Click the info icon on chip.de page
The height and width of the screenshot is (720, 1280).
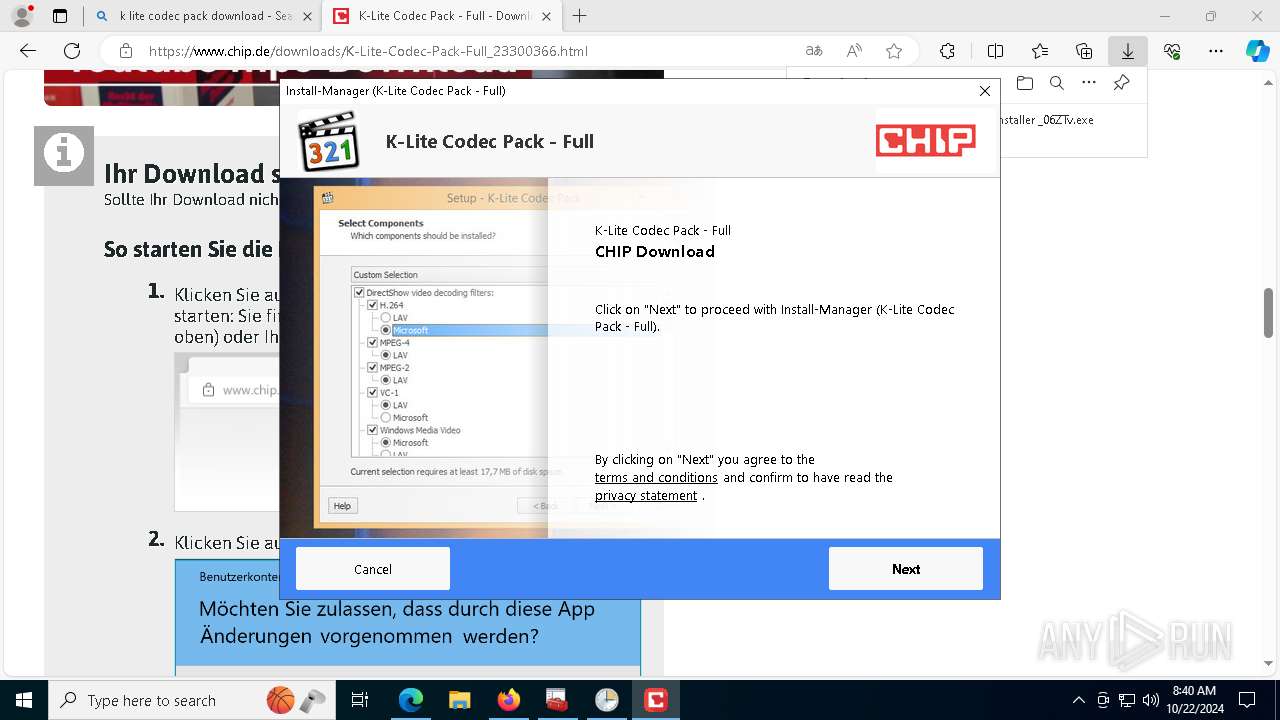pos(64,155)
